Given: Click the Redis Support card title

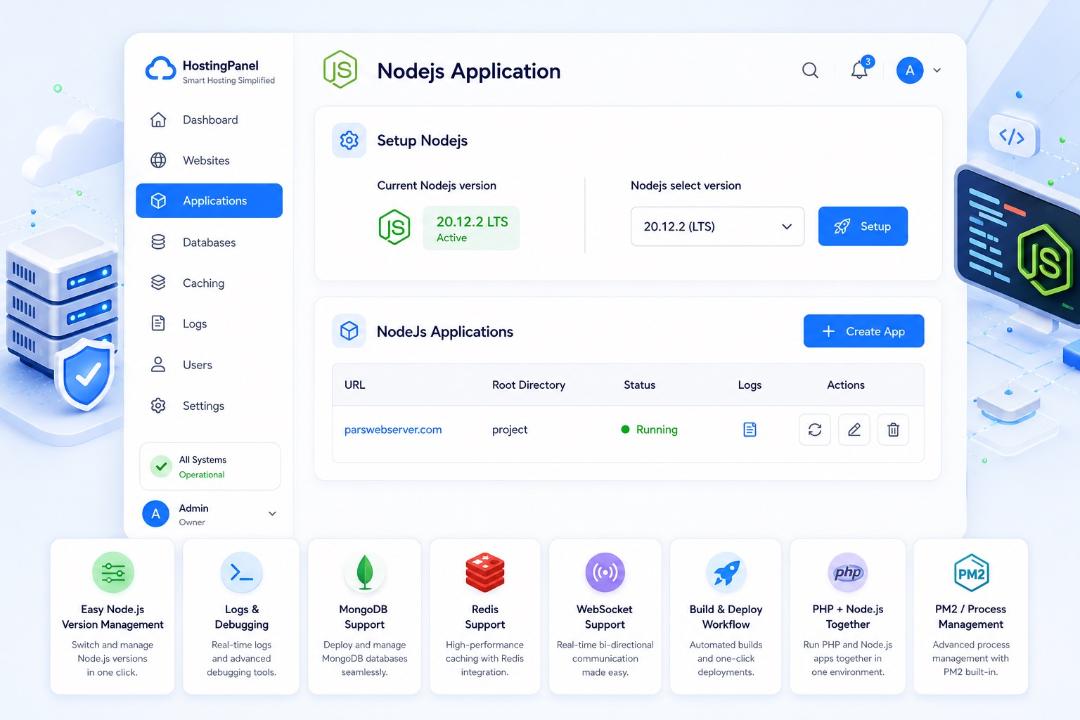Looking at the screenshot, I should tap(485, 617).
